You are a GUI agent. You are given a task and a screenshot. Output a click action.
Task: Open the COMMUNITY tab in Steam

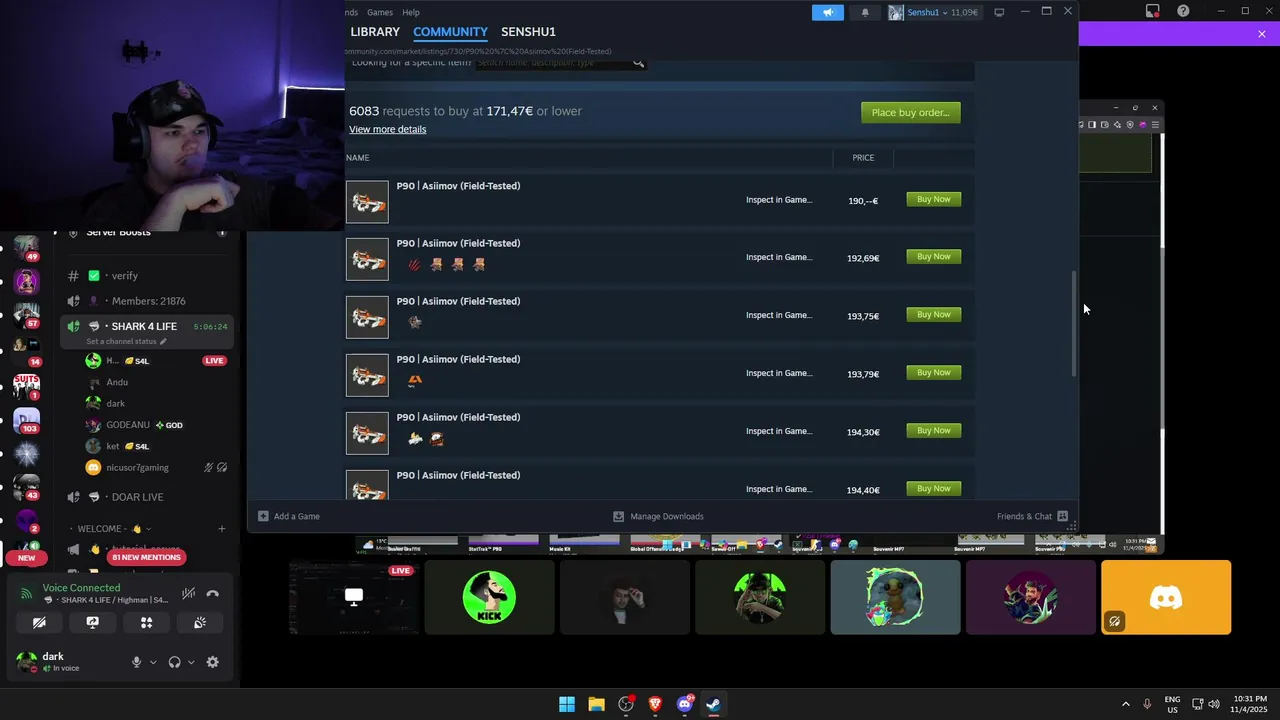click(x=450, y=32)
